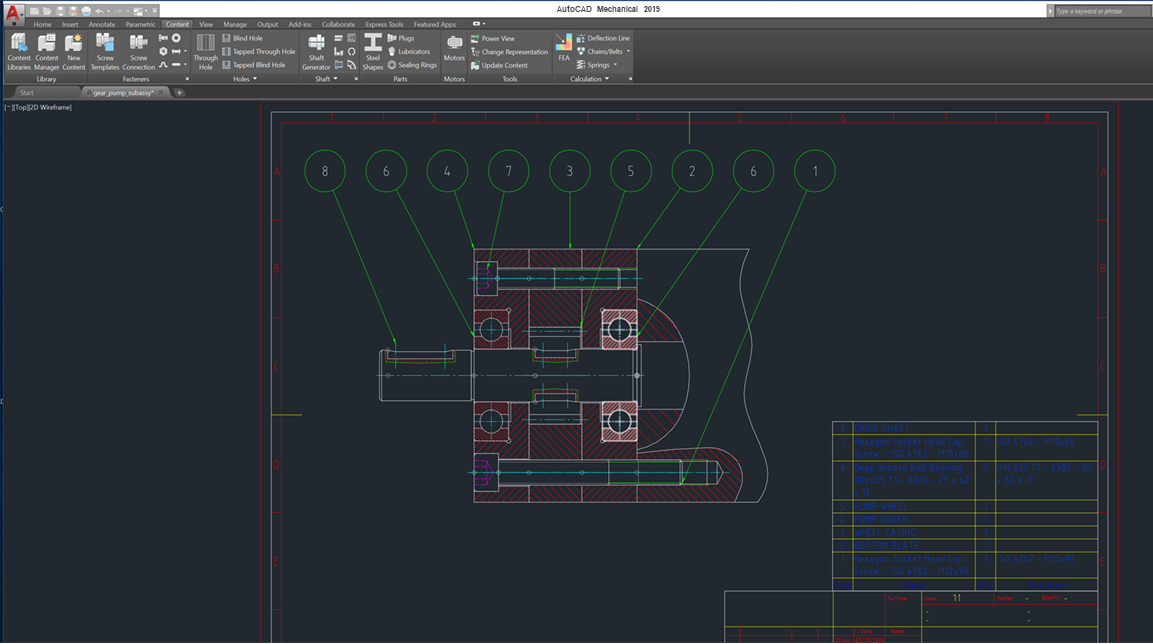
Task: Expand the Holes panel dropdown
Action: pos(254,79)
